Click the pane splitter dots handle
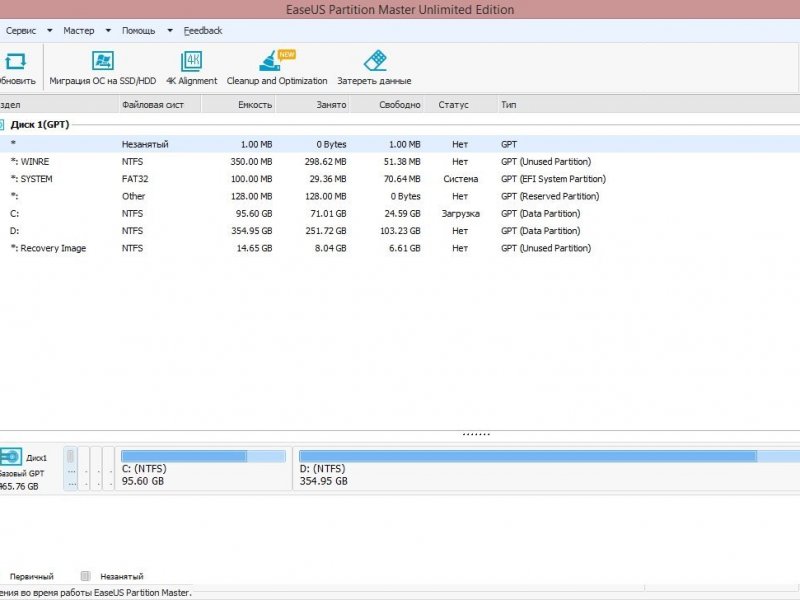This screenshot has width=800, height=600. [476, 434]
